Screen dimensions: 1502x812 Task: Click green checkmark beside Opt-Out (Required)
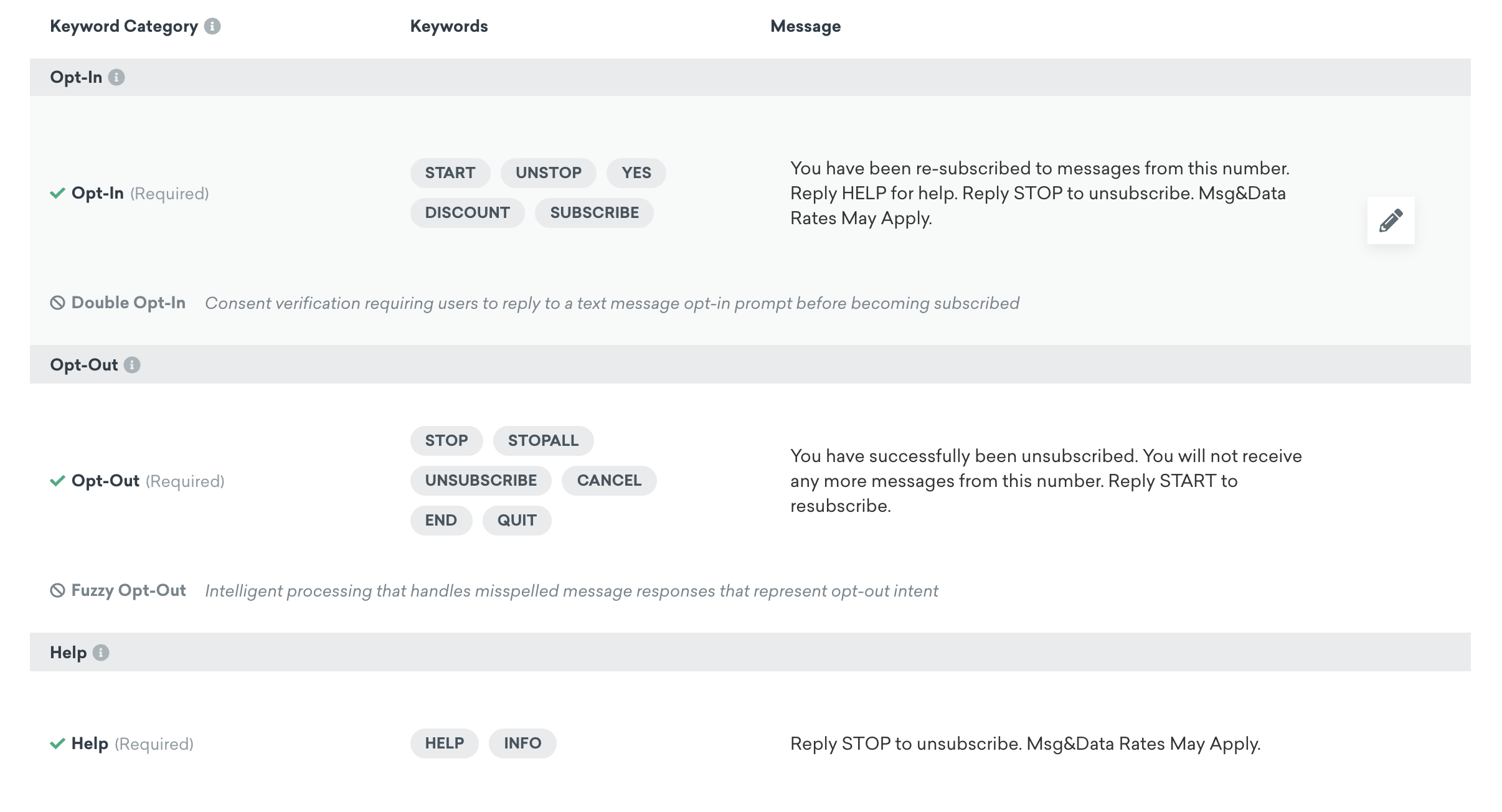[57, 481]
